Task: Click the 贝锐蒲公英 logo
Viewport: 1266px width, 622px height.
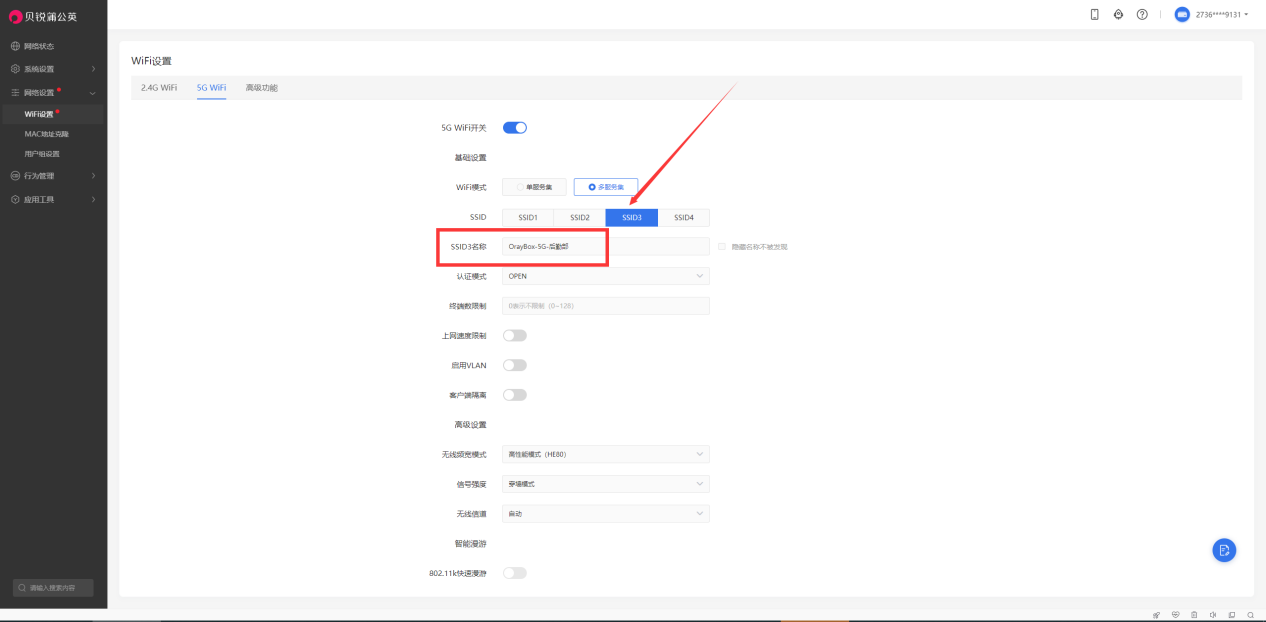Action: click(x=43, y=16)
